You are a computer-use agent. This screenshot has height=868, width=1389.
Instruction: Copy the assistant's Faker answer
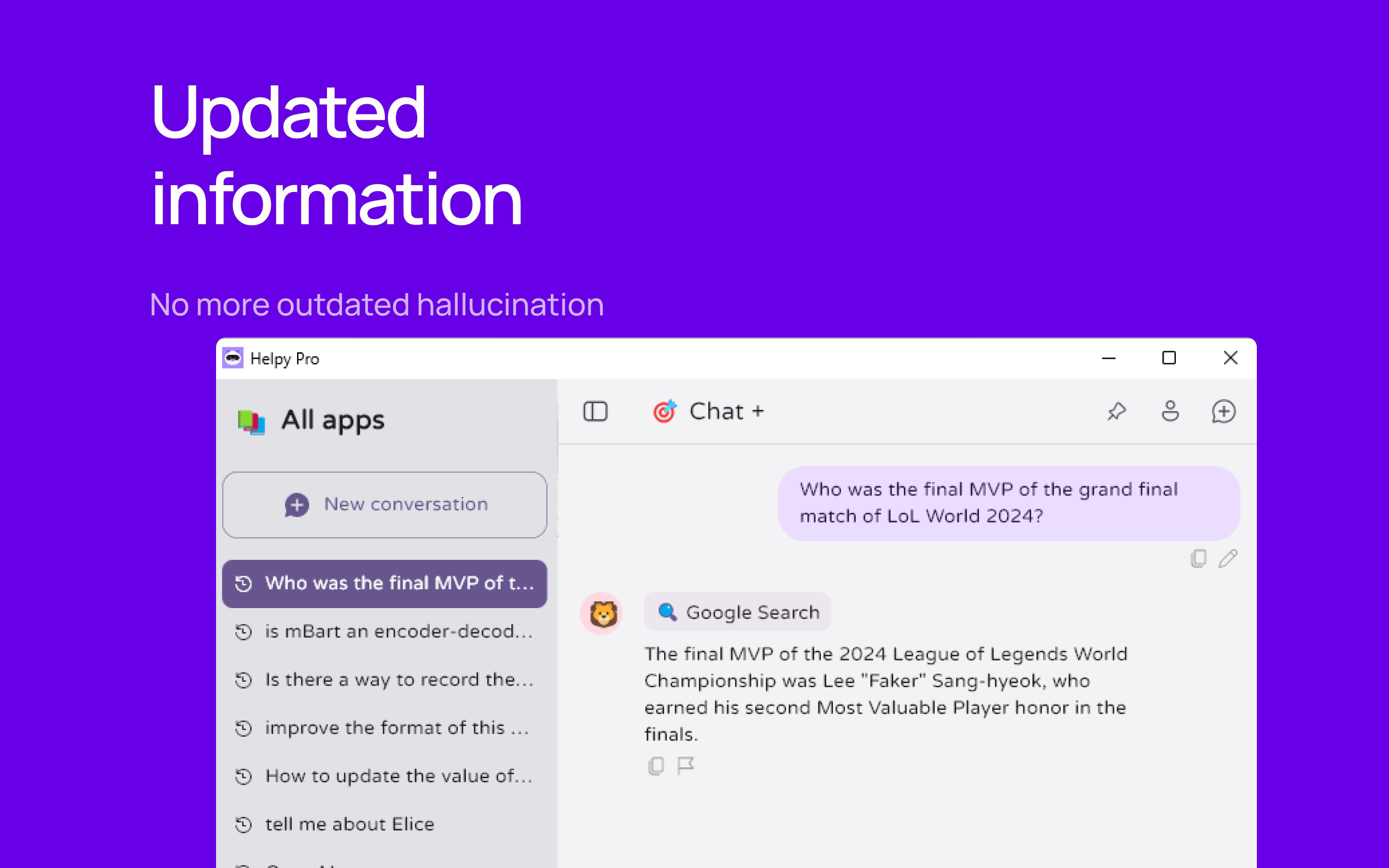pos(655,766)
